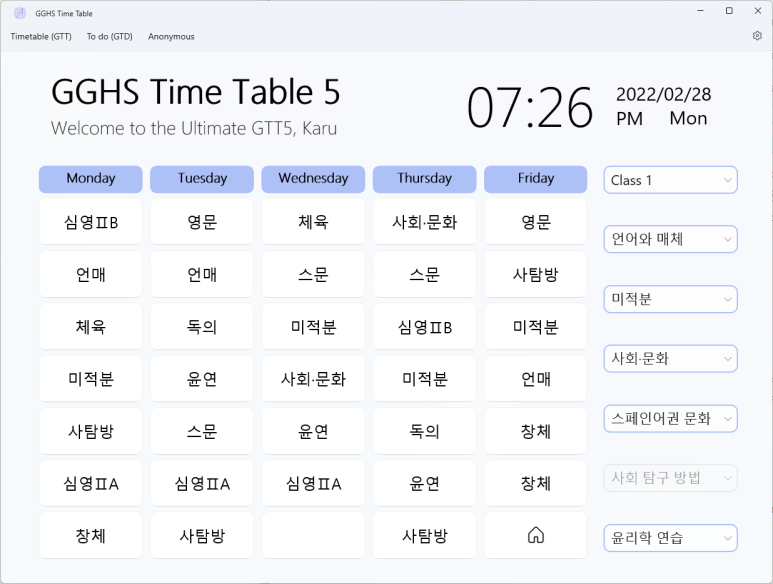Click Friday fourth period 언매 cell

pyautogui.click(x=536, y=378)
